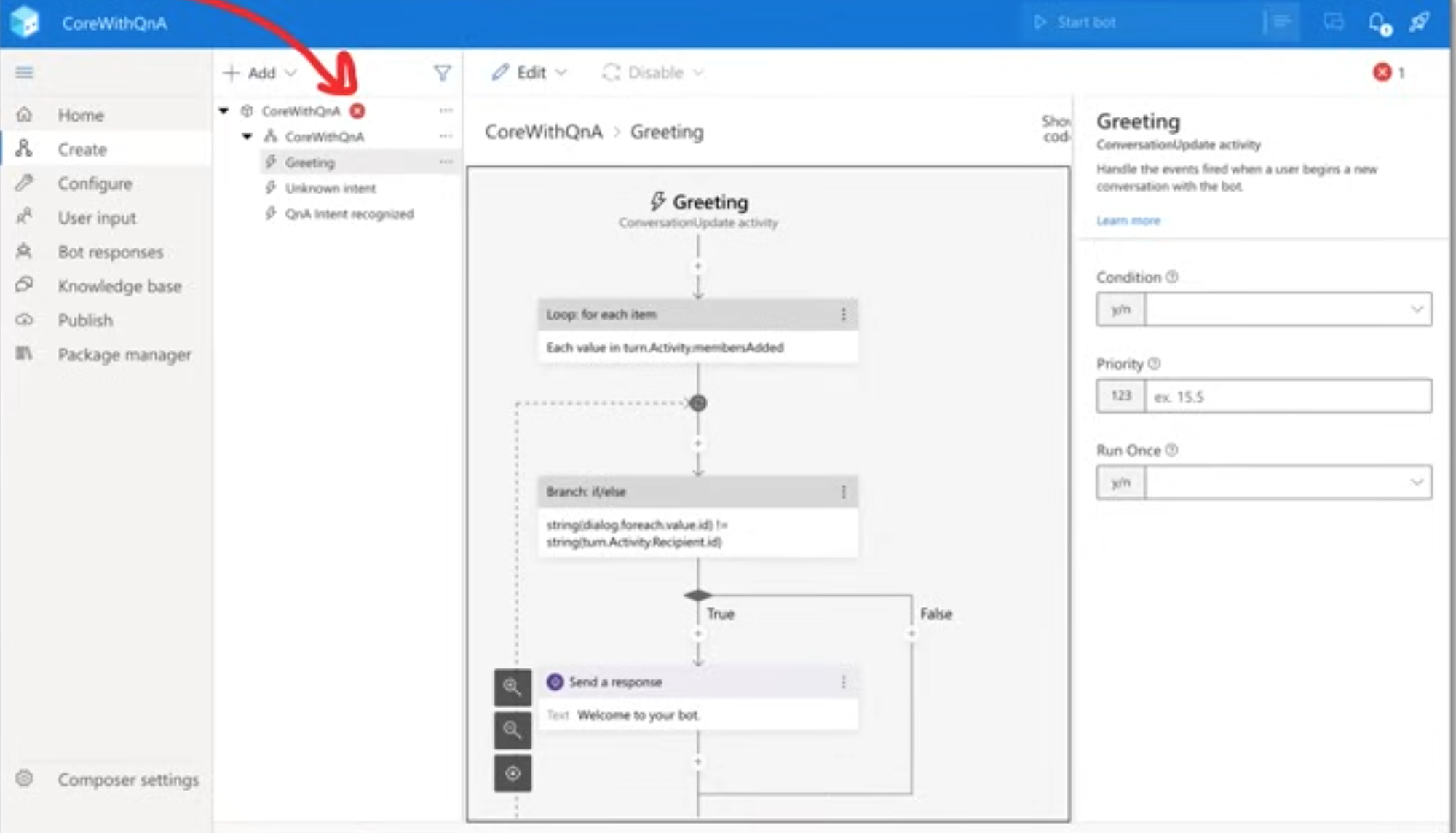This screenshot has width=1456, height=833.
Task: Open the Disable dropdown menu
Action: click(653, 73)
